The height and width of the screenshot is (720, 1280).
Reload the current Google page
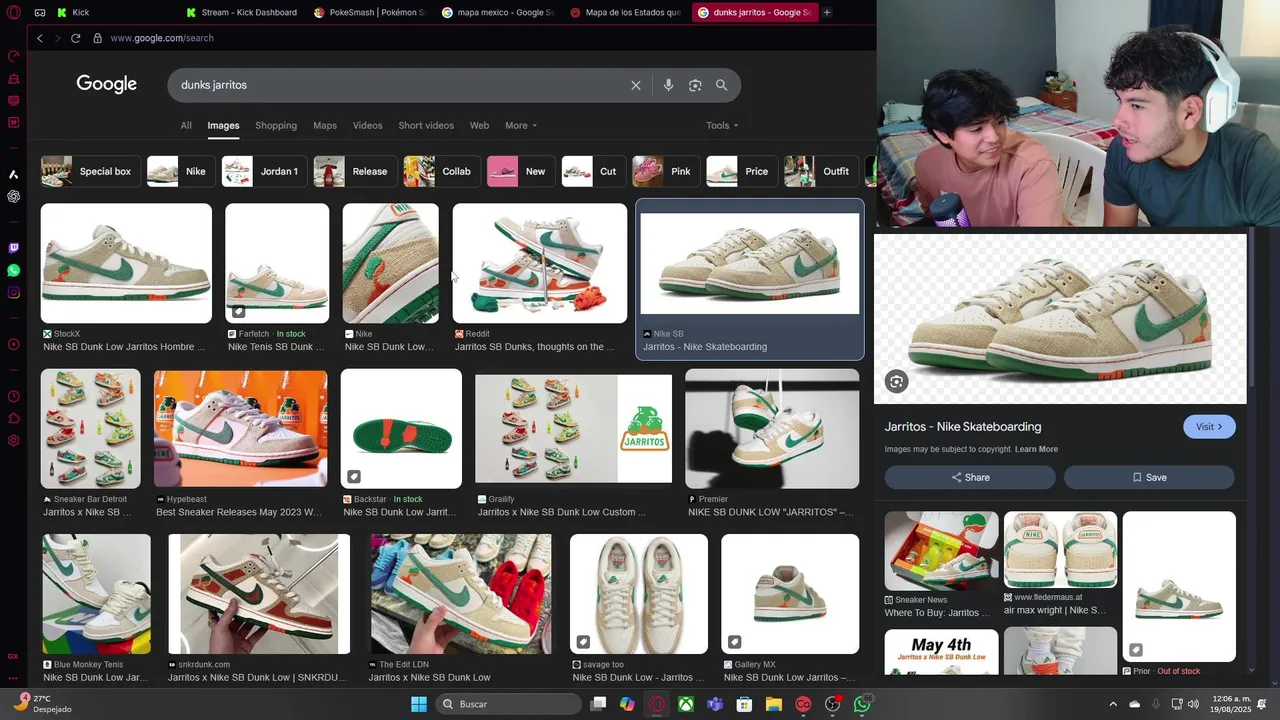pyautogui.click(x=75, y=38)
